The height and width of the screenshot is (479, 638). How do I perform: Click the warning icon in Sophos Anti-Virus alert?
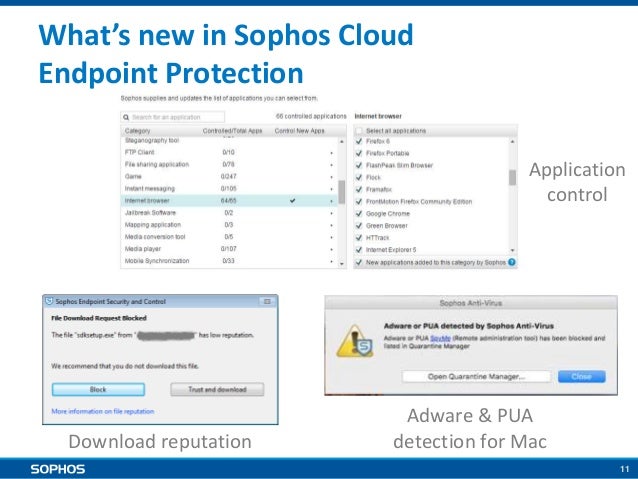coord(355,341)
